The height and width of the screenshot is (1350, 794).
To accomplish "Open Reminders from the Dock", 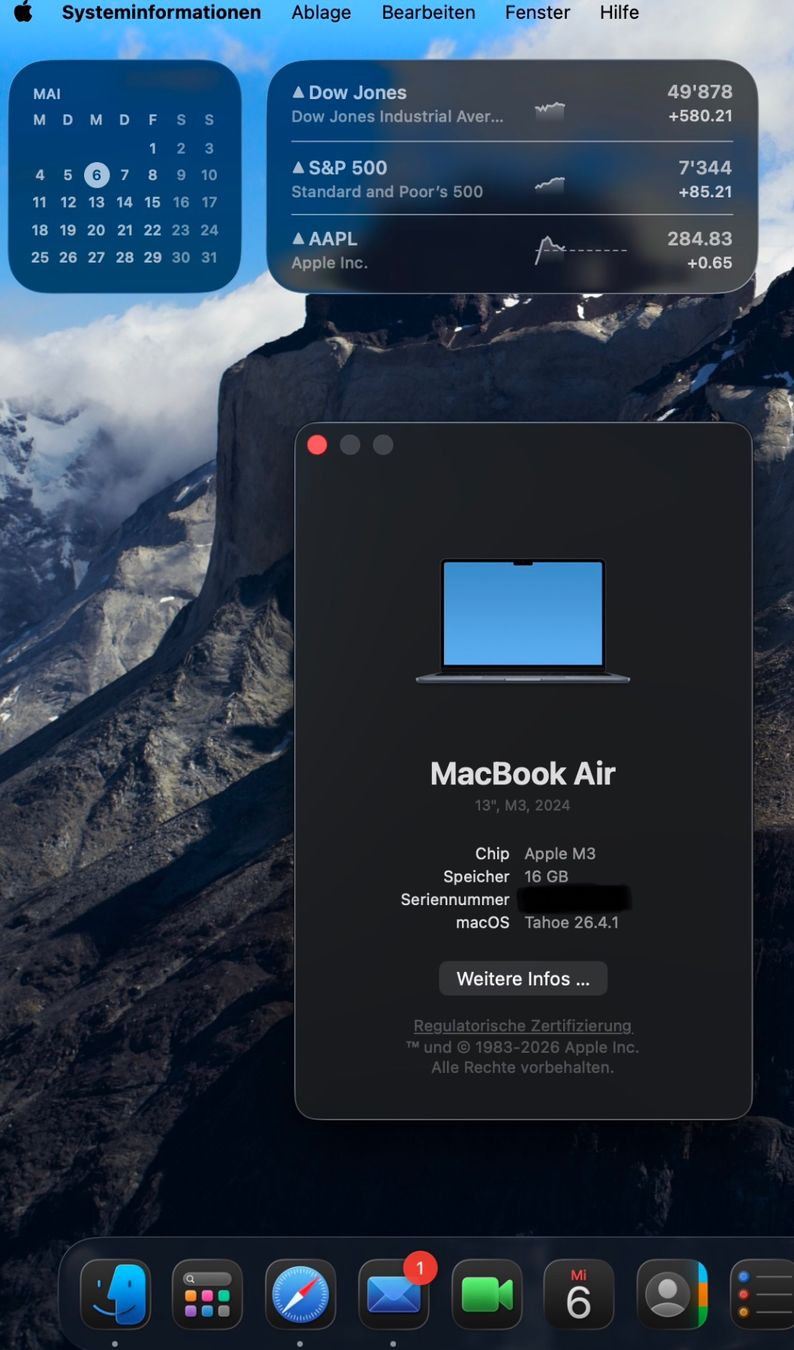I will (762, 1294).
